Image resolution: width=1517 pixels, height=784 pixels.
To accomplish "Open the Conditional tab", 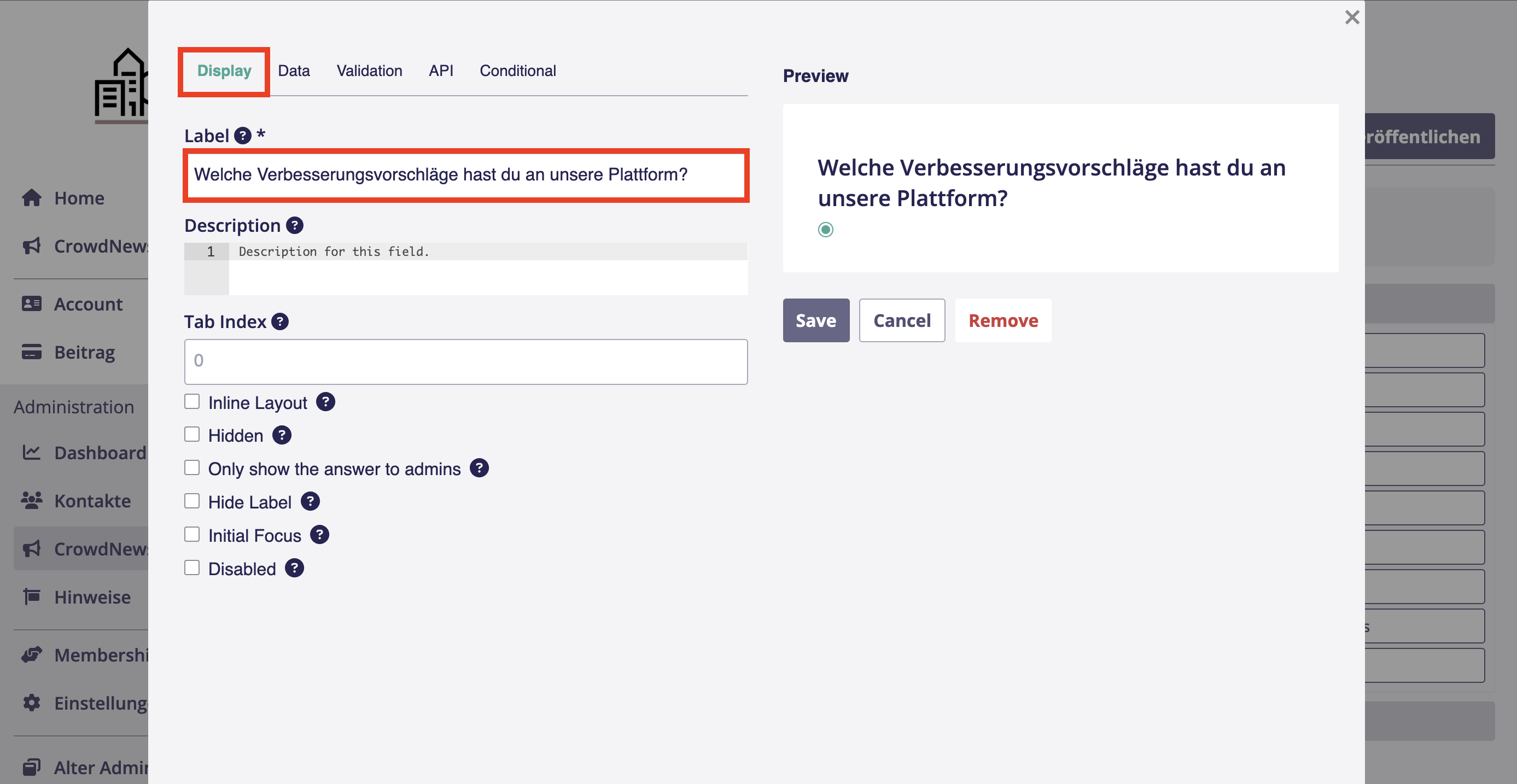I will [x=518, y=71].
